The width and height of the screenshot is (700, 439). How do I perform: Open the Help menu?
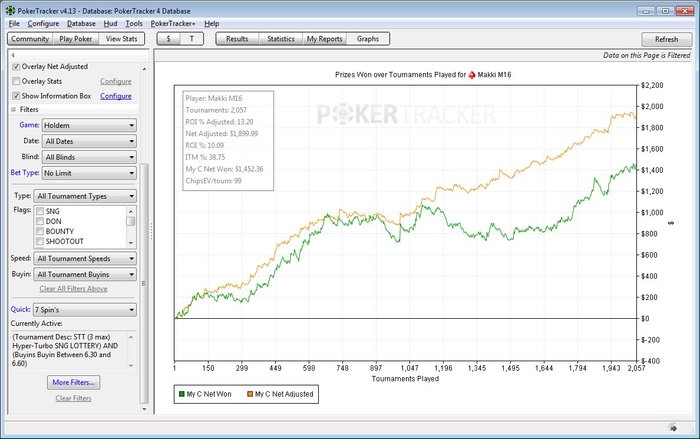coord(212,24)
